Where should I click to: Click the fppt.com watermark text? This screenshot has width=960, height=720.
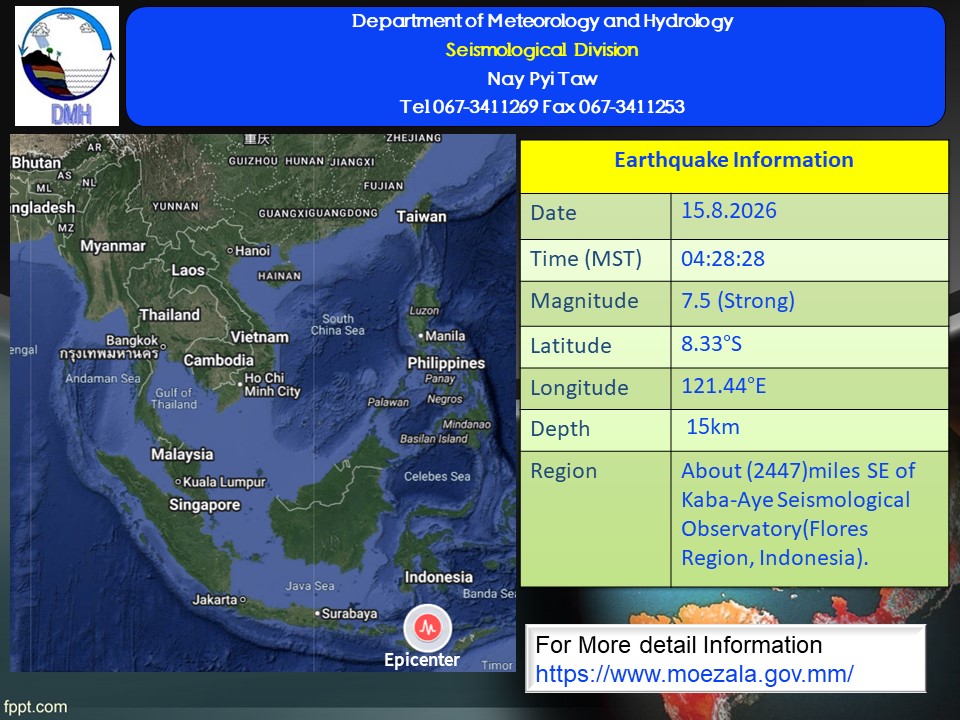pos(36,707)
